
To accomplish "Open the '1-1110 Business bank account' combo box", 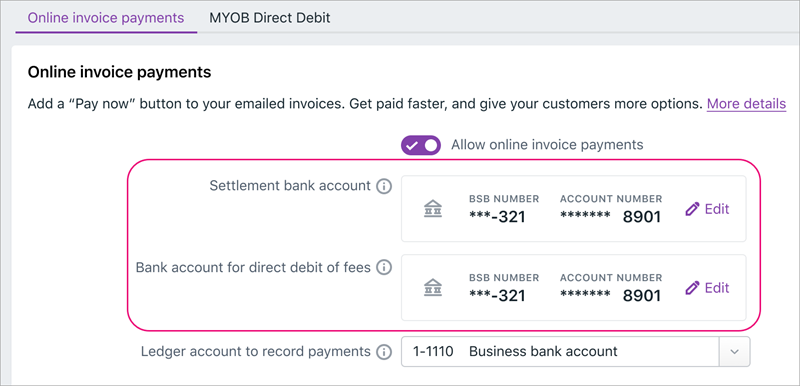I will pyautogui.click(x=576, y=351).
